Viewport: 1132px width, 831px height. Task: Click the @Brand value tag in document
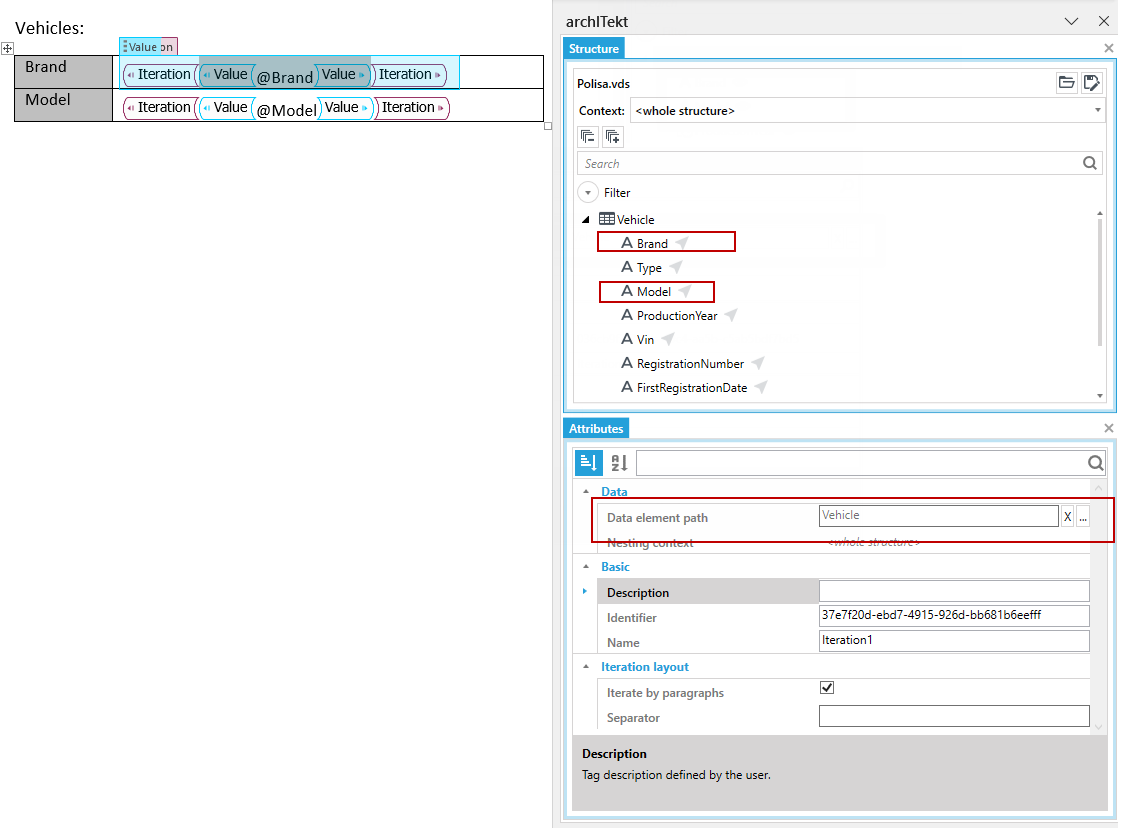pyautogui.click(x=285, y=77)
